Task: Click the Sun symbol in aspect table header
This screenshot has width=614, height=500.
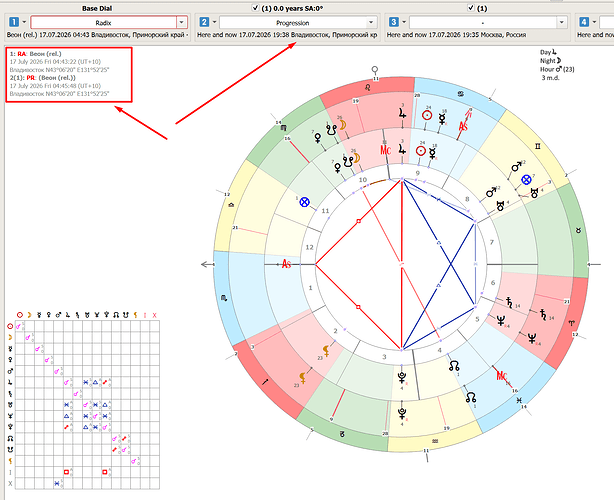Action: [x=20, y=315]
